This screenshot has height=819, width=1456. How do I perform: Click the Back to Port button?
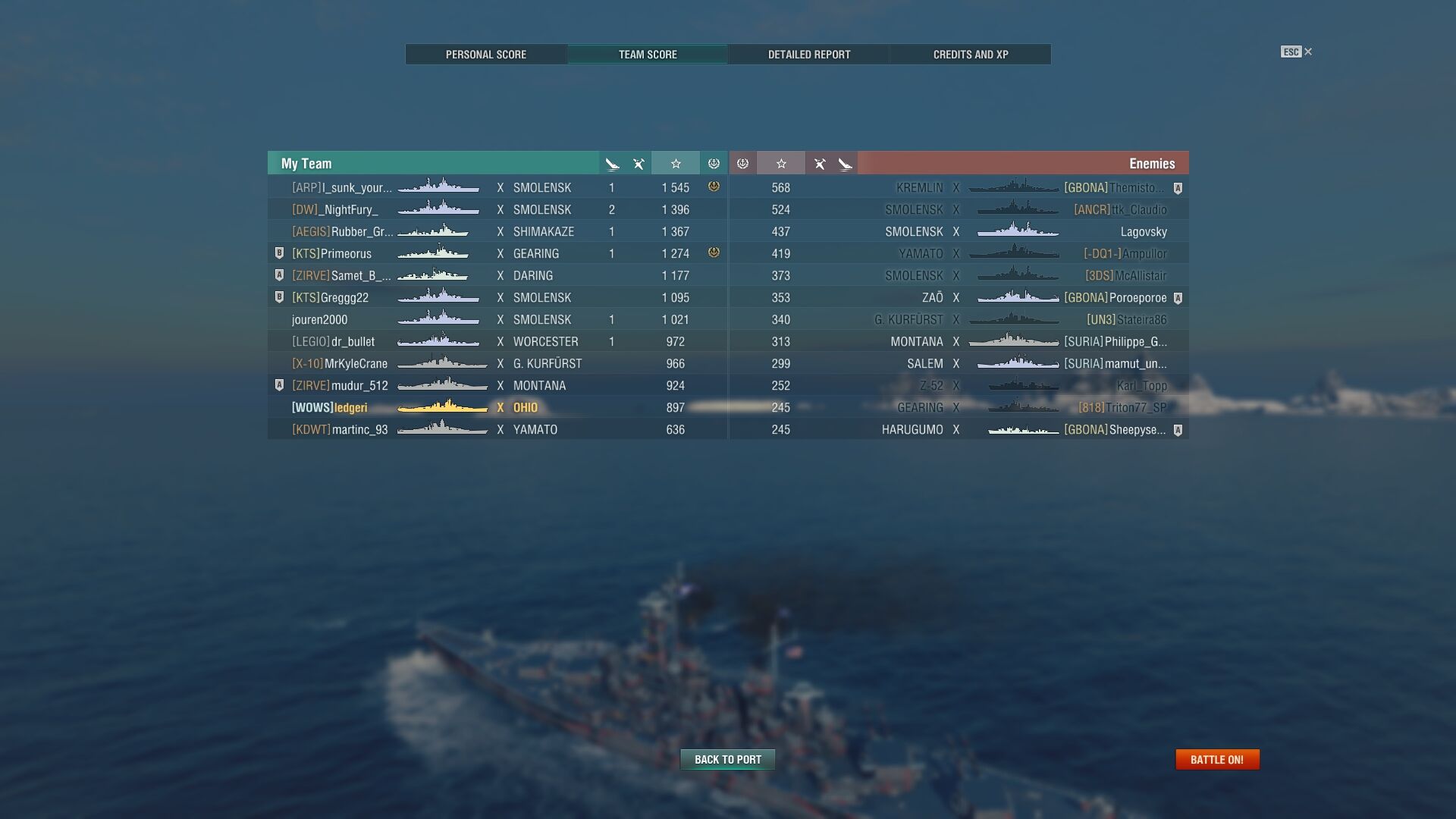pos(728,760)
